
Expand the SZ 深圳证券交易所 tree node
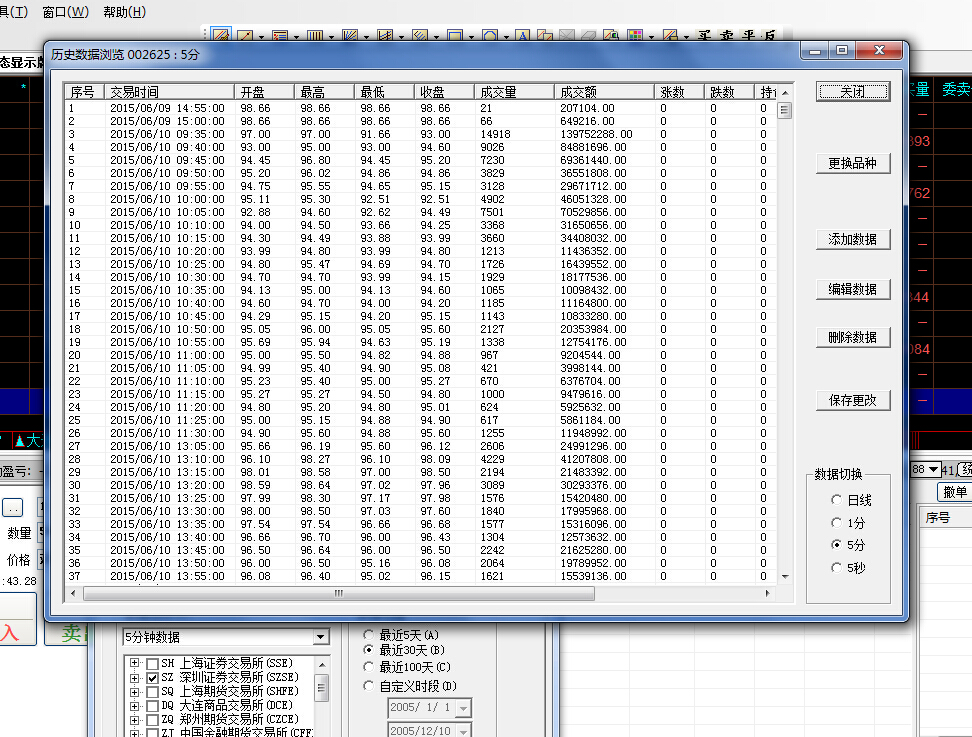(135, 678)
